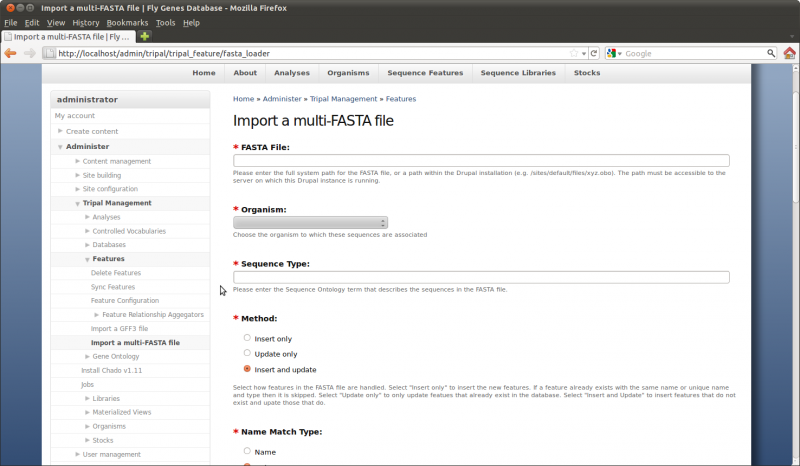Image resolution: width=800 pixels, height=466 pixels.
Task: Expand the Site configuration arrow
Action: [78, 189]
